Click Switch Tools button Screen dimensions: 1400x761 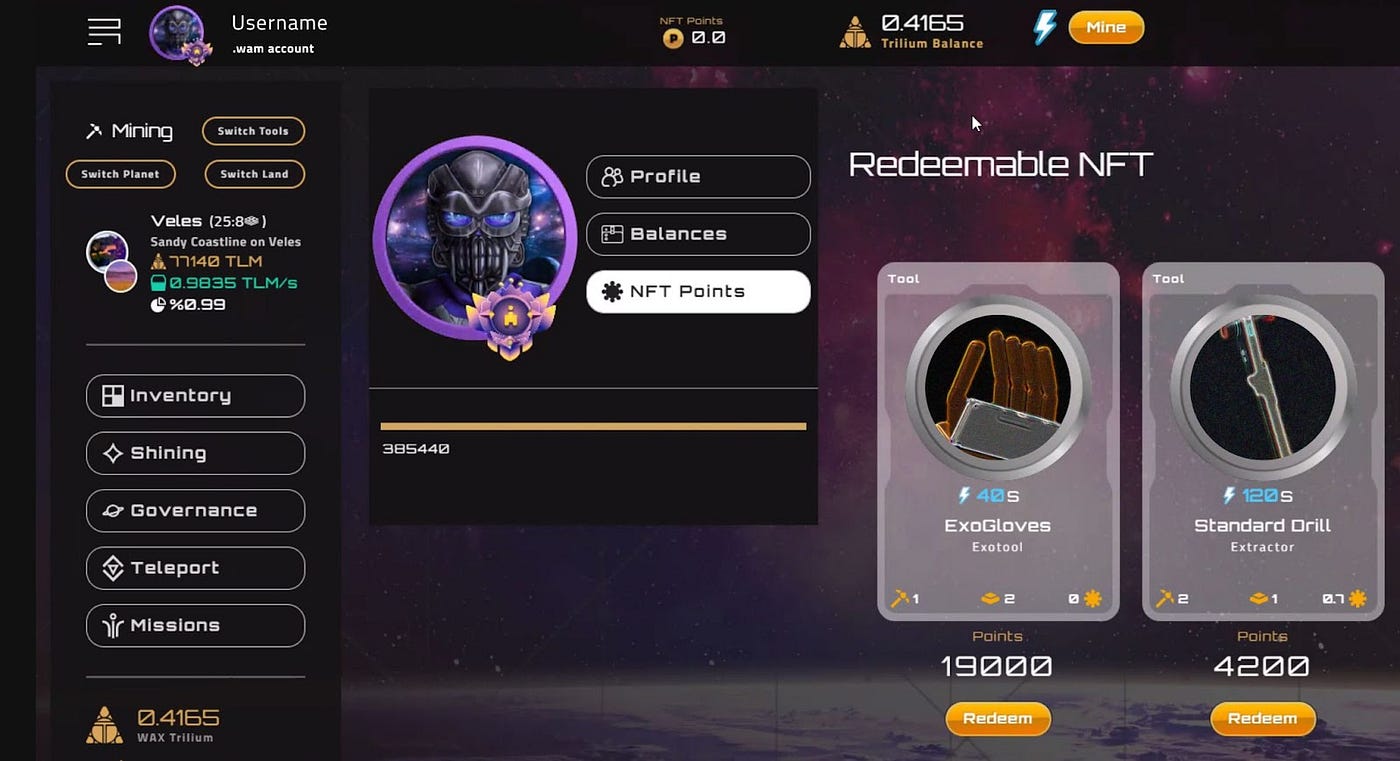coord(253,131)
